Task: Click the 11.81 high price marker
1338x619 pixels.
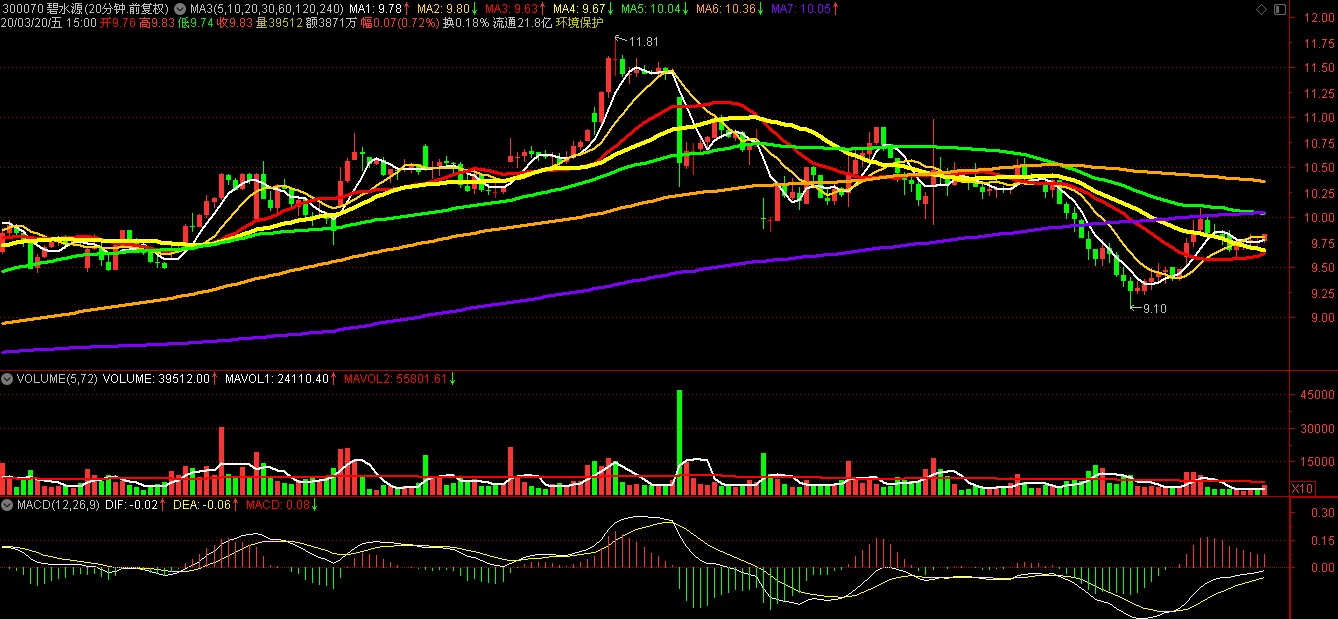Action: click(x=644, y=41)
